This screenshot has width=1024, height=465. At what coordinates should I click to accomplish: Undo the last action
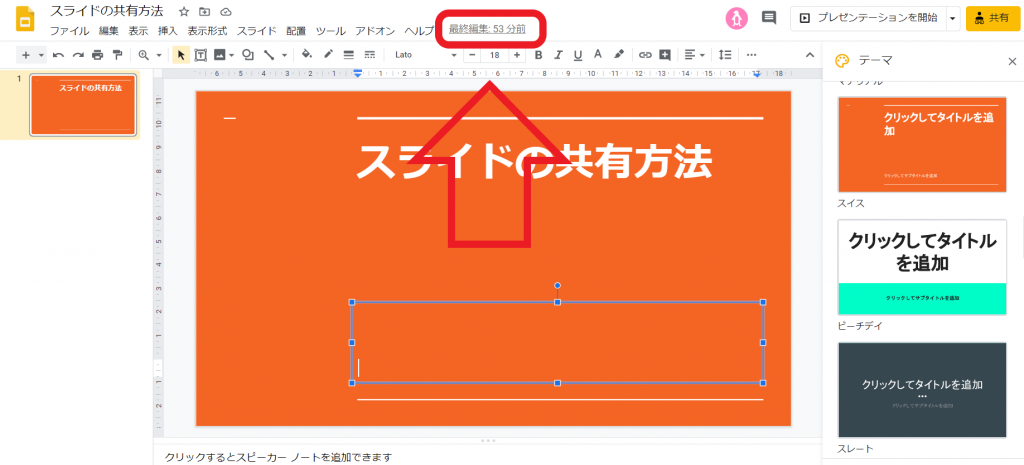click(x=58, y=55)
